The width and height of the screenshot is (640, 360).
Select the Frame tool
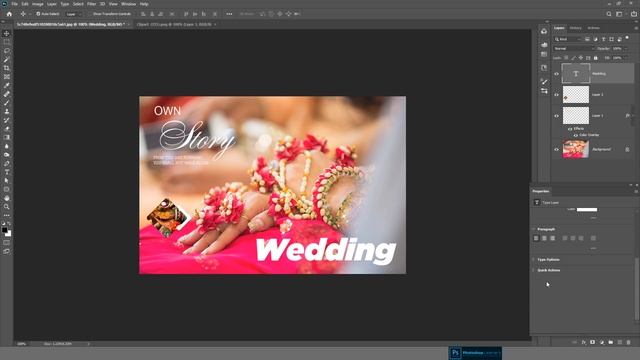7,77
